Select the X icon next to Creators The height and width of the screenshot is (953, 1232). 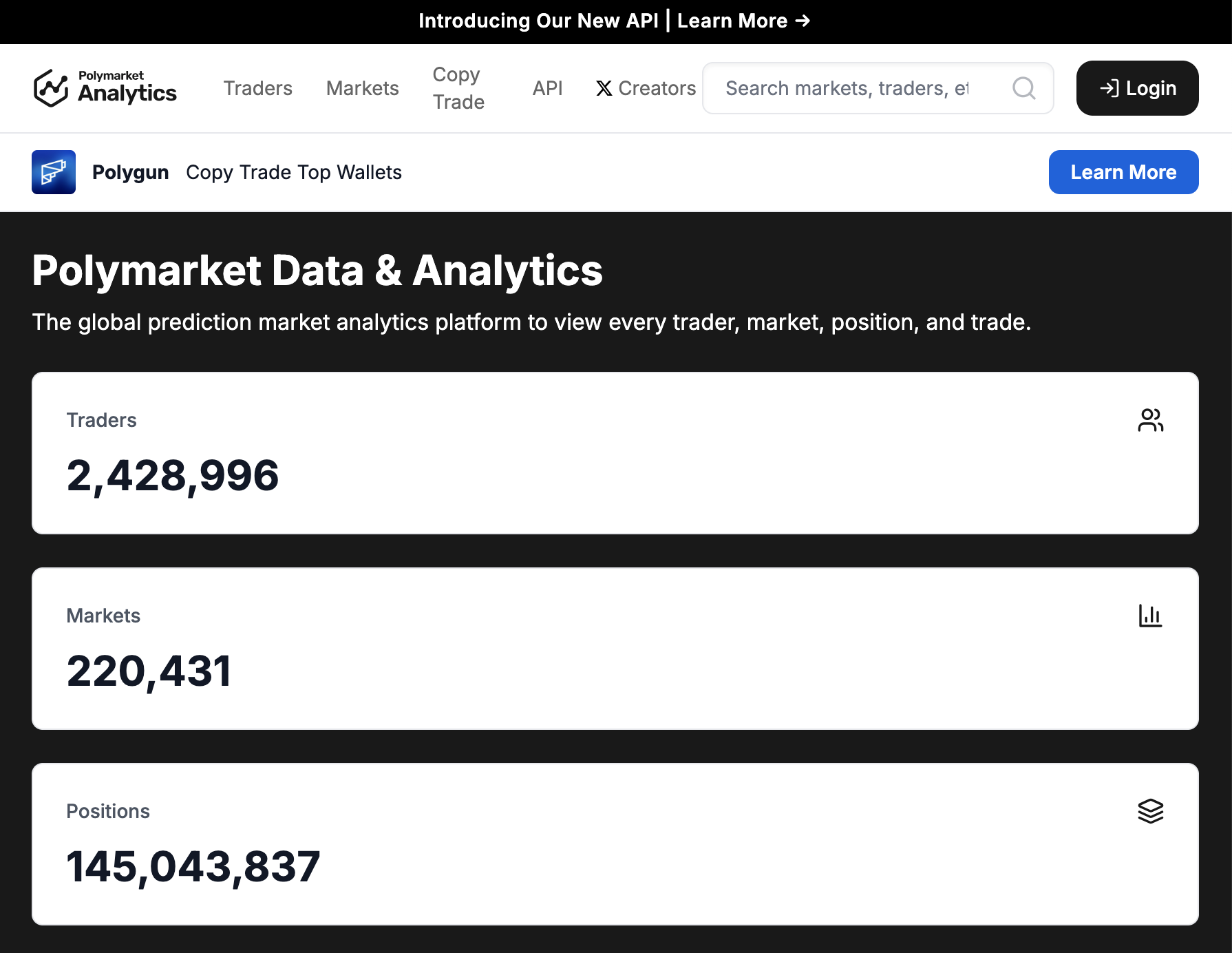click(x=604, y=88)
